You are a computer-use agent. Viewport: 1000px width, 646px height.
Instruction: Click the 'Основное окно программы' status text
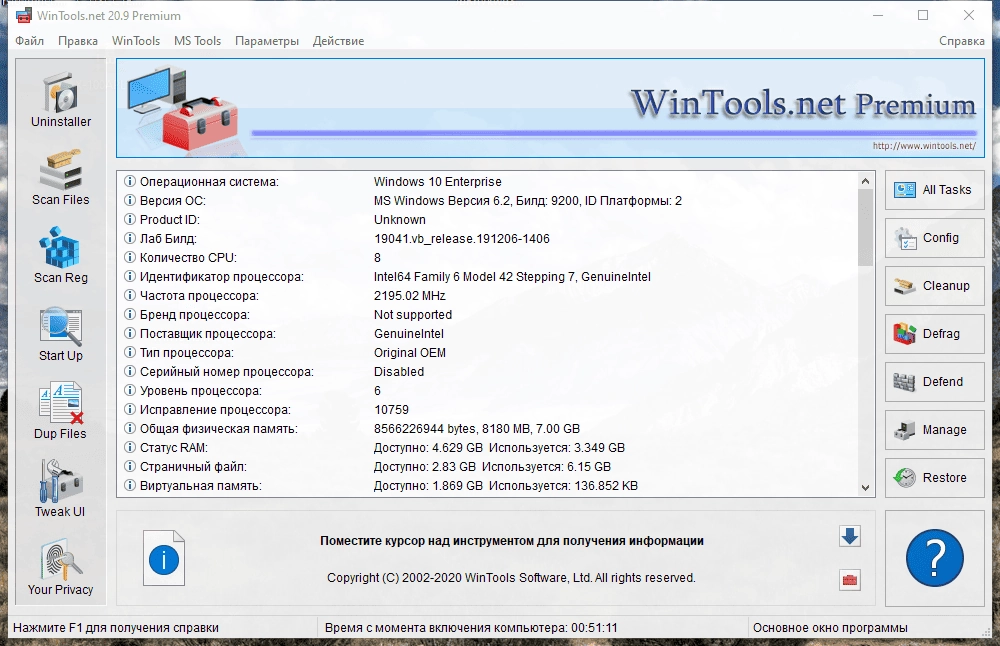click(x=830, y=628)
